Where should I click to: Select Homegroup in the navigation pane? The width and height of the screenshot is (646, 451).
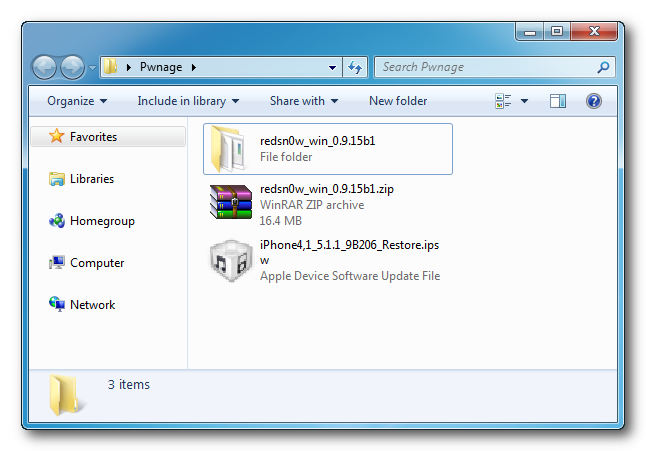pyautogui.click(x=102, y=221)
